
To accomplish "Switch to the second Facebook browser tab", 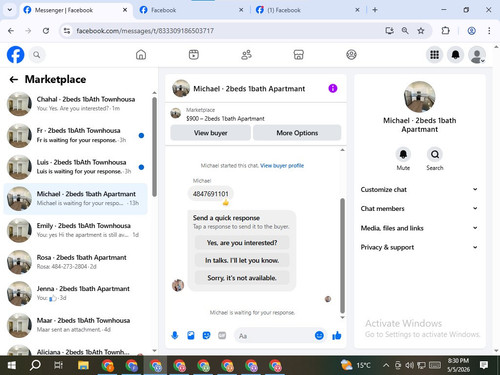I will [192, 10].
